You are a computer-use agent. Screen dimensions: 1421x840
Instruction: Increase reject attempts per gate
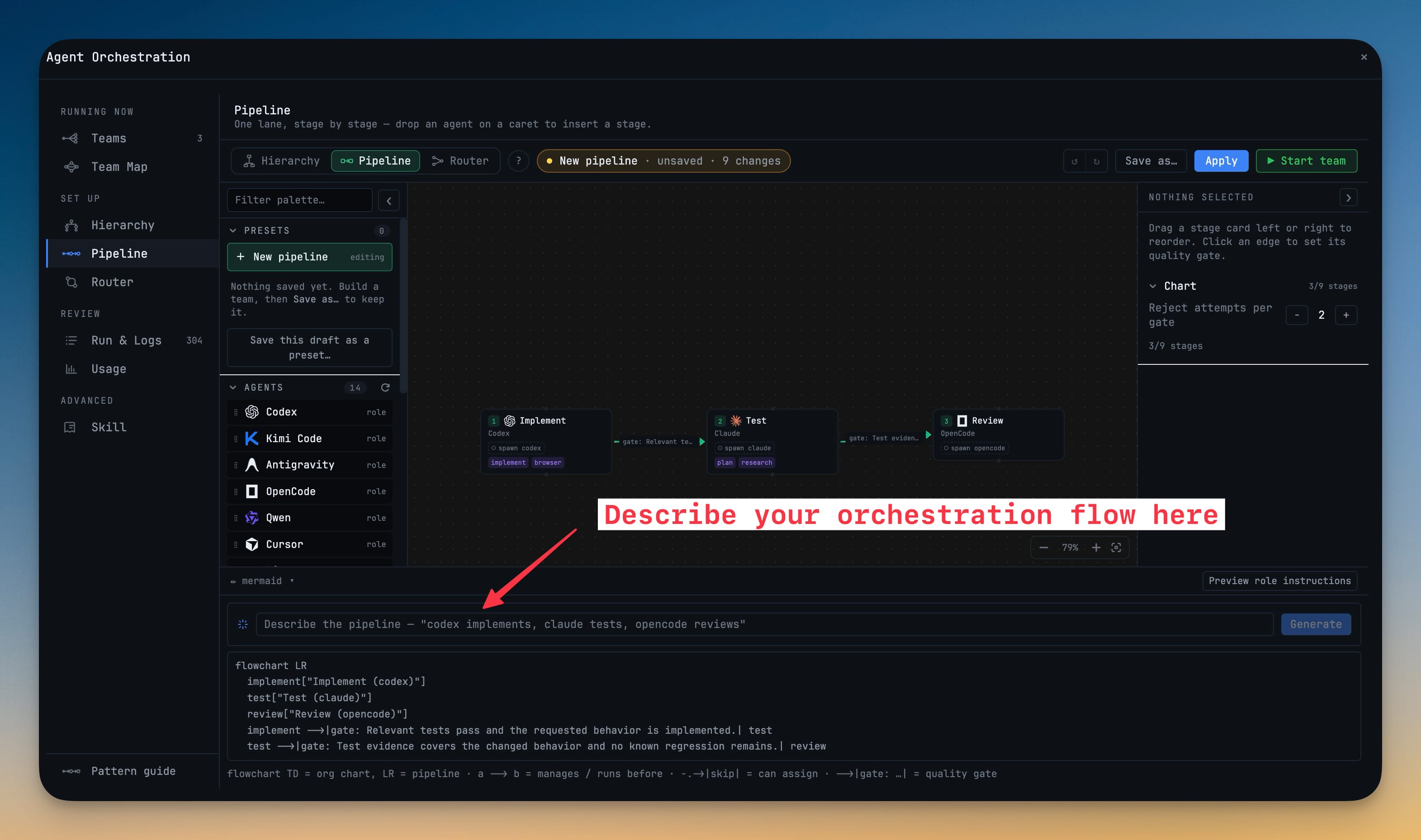1346,315
